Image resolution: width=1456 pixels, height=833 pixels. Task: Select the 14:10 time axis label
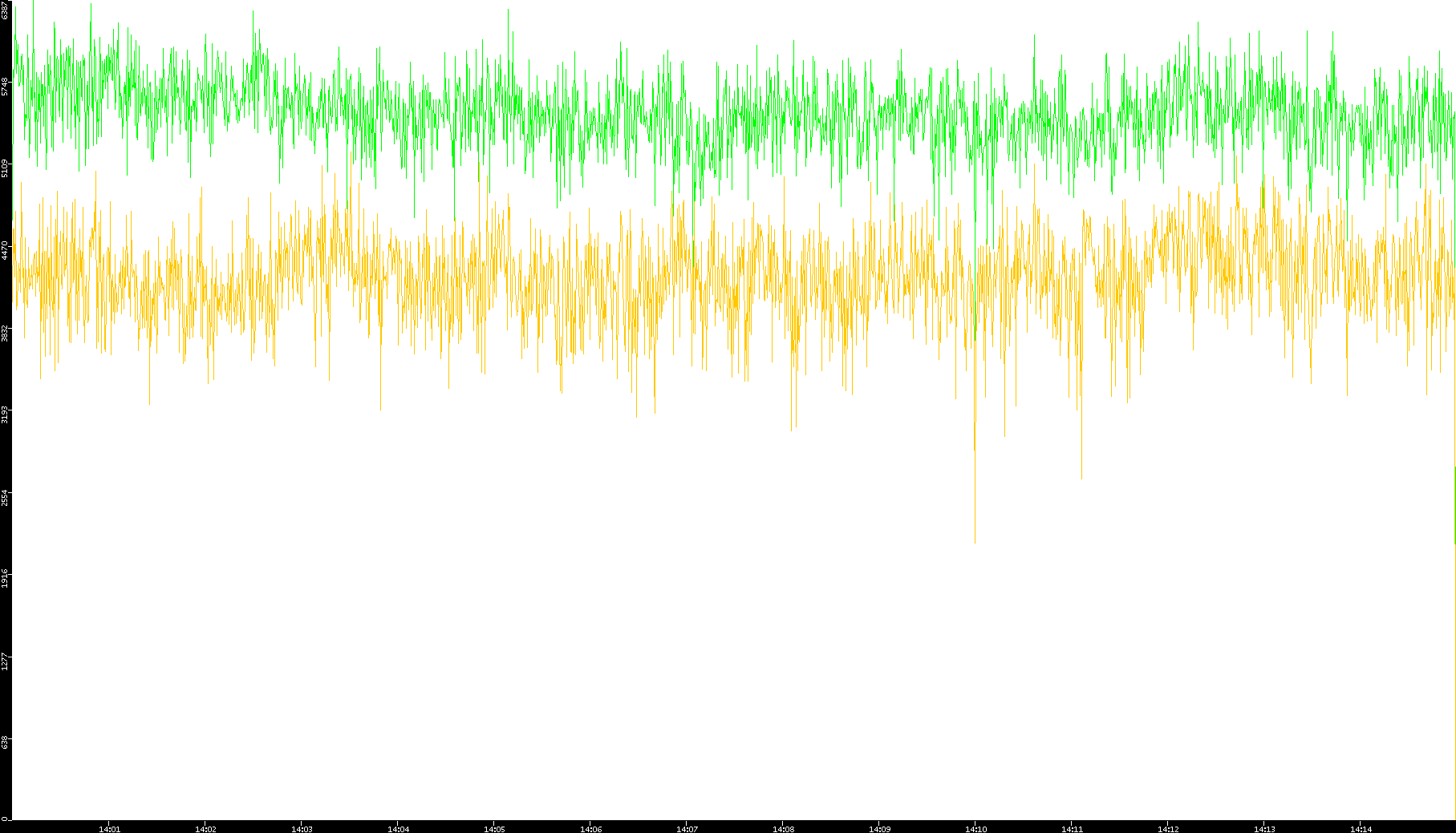(975, 828)
